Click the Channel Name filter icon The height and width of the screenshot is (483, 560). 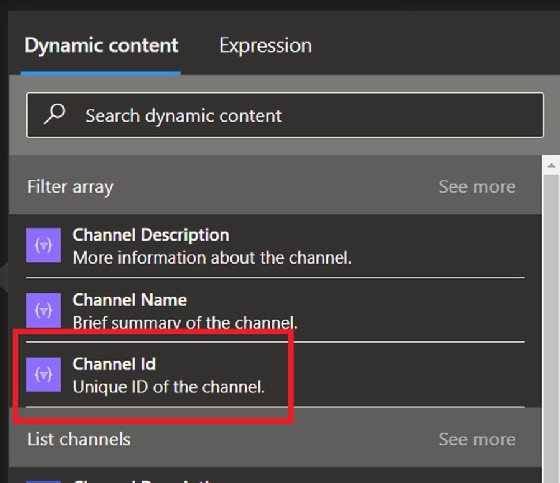43,310
